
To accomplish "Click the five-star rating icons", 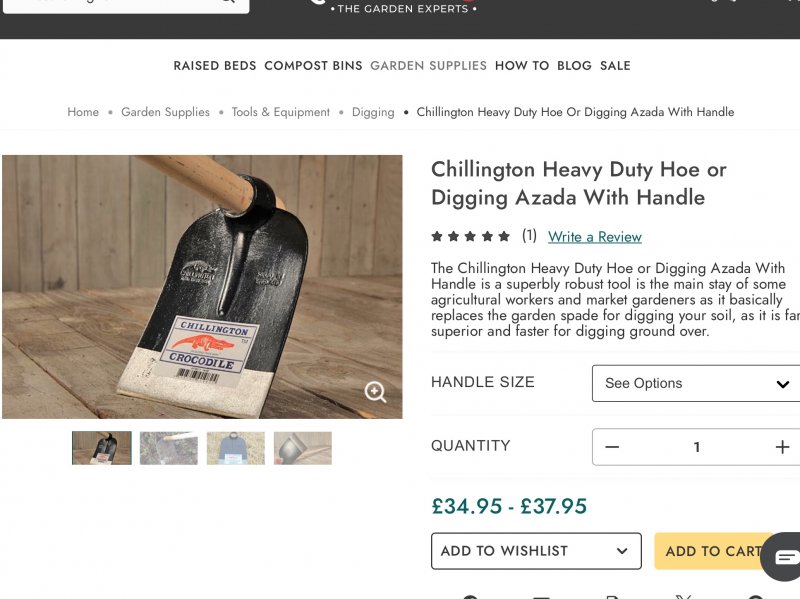I will coord(470,237).
